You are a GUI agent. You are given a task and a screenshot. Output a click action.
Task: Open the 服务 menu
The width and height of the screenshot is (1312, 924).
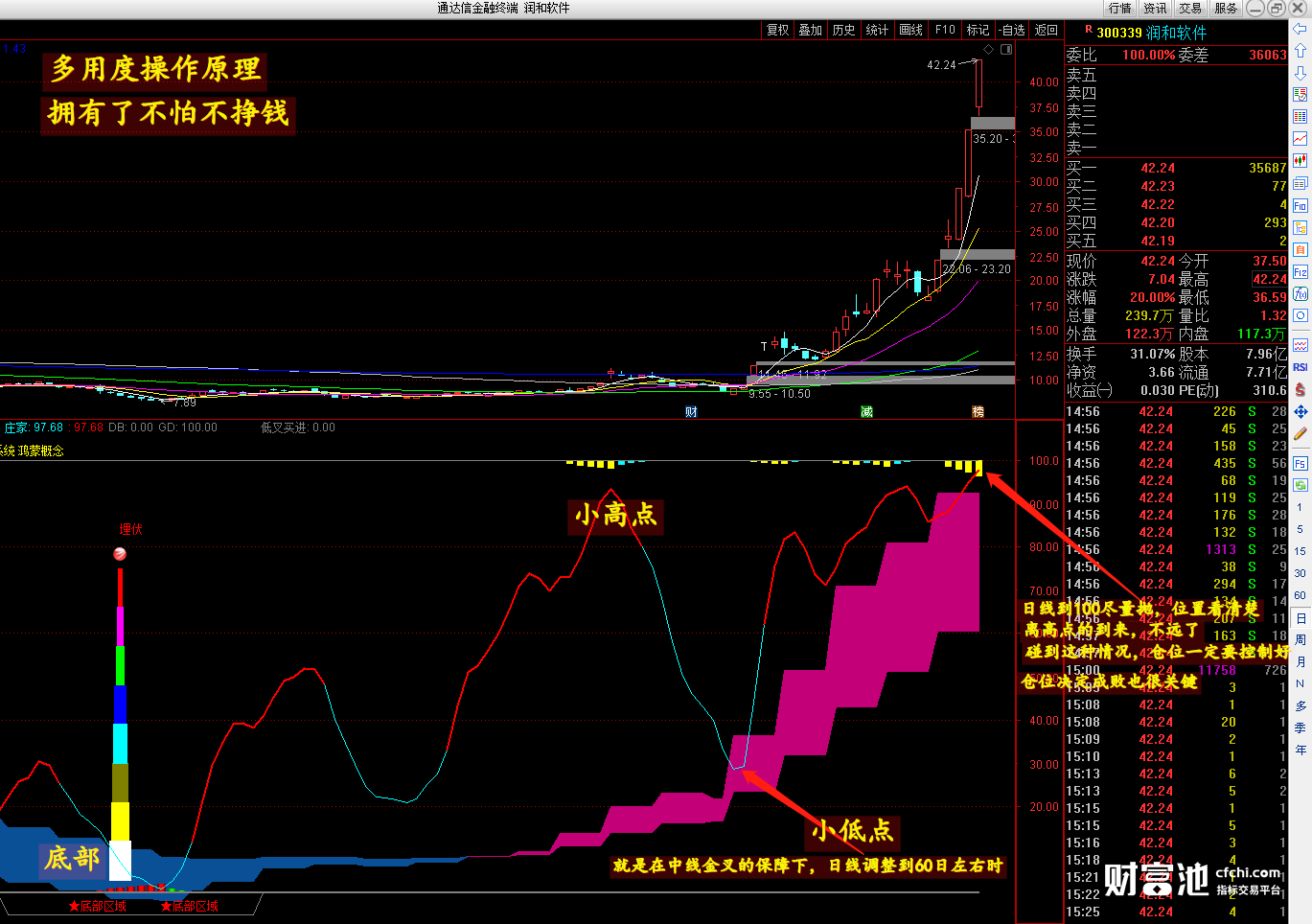tap(1227, 8)
